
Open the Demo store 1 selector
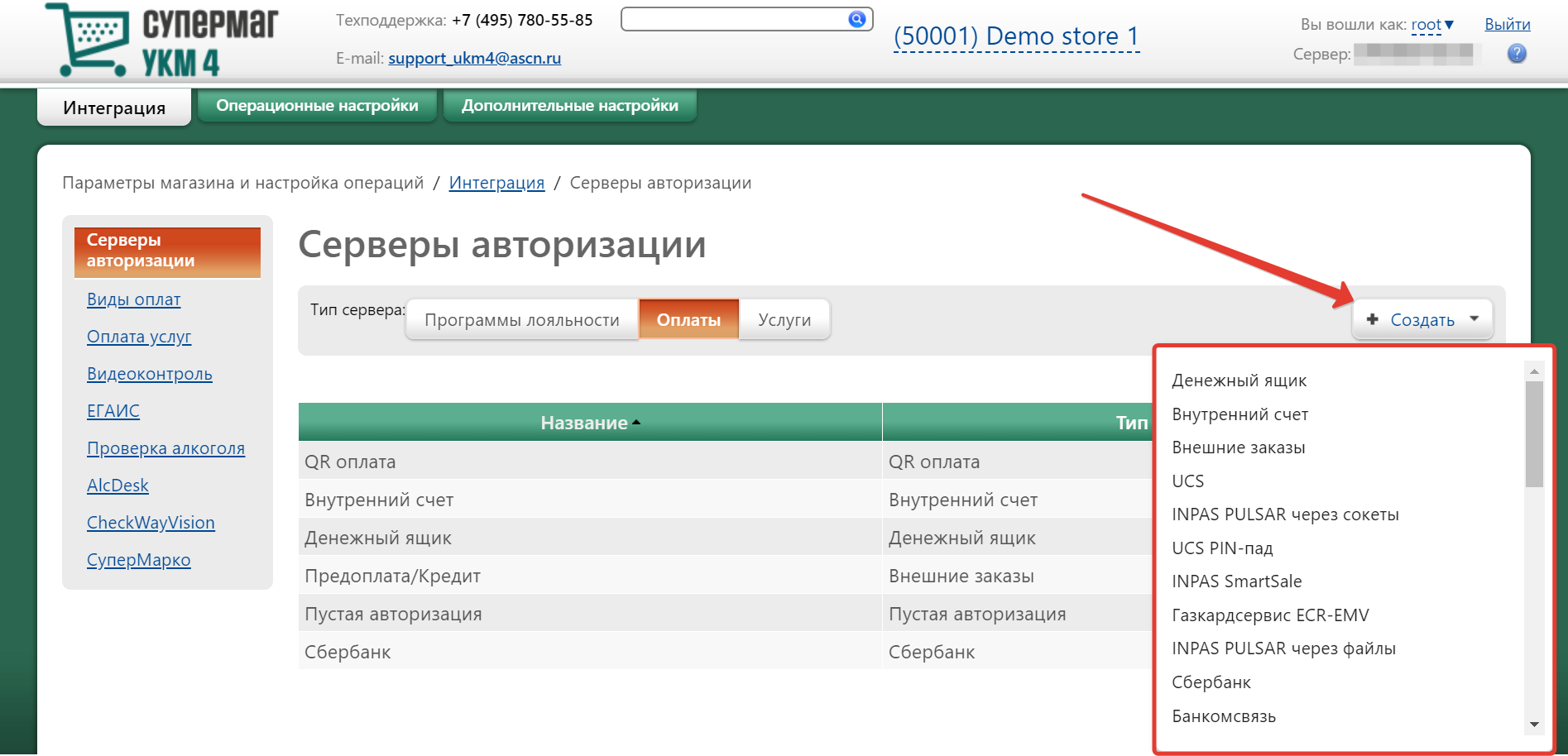[x=1016, y=36]
